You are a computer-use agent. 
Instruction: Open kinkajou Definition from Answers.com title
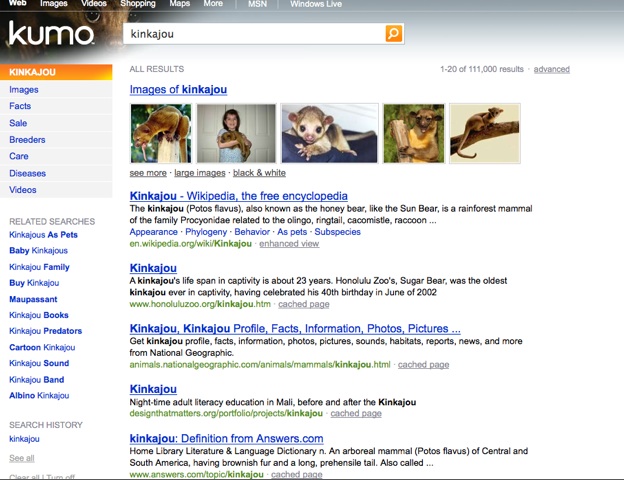click(226, 439)
